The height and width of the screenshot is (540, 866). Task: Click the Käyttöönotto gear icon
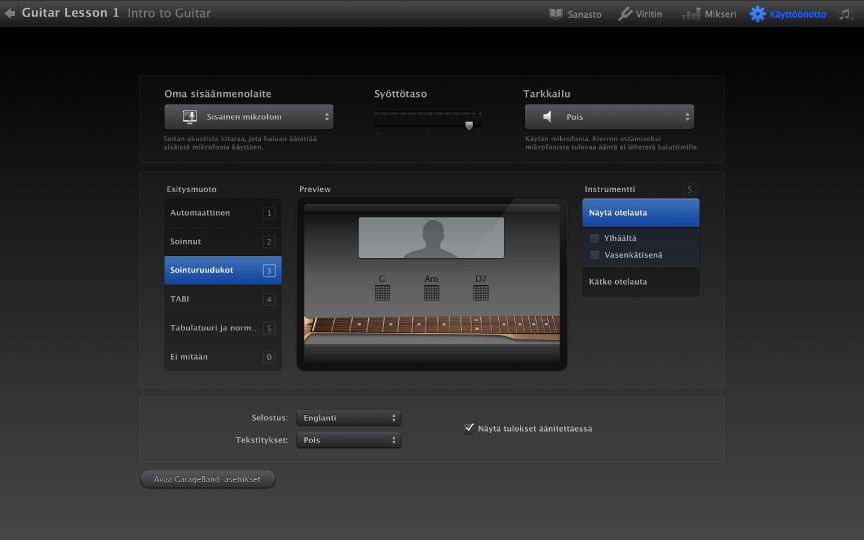click(x=758, y=14)
